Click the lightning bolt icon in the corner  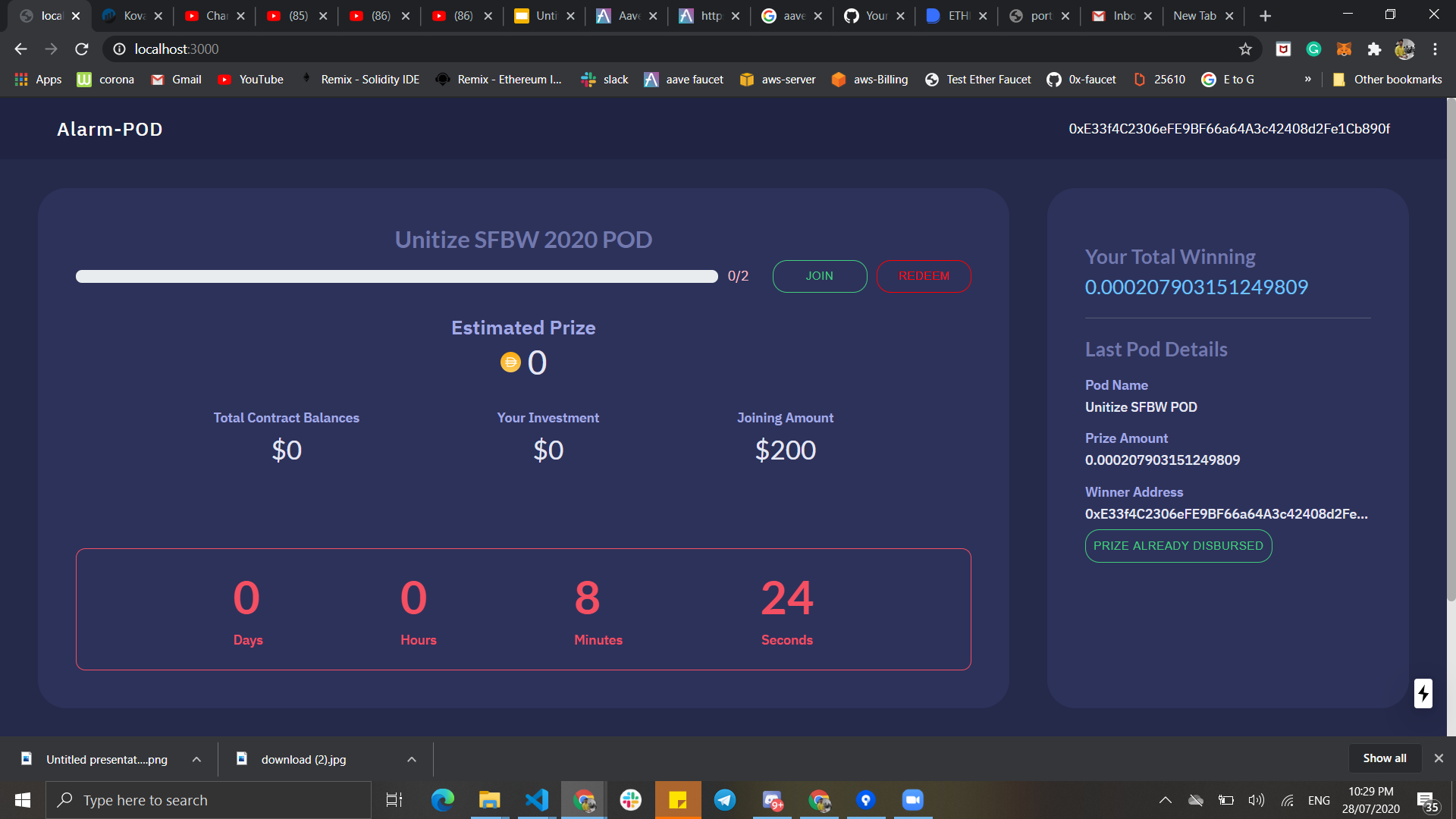[1423, 693]
